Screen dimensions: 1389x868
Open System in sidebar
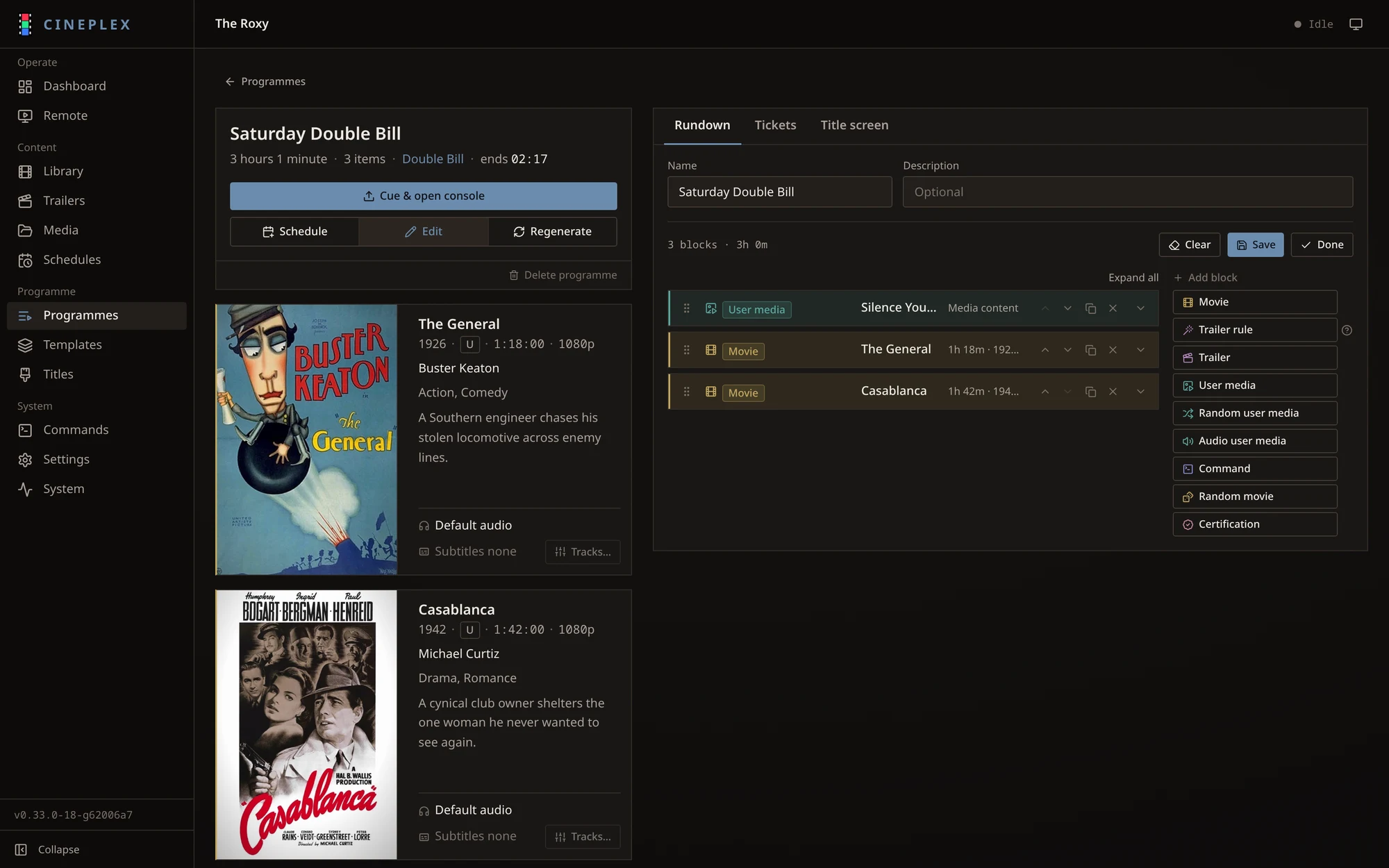pos(97,489)
